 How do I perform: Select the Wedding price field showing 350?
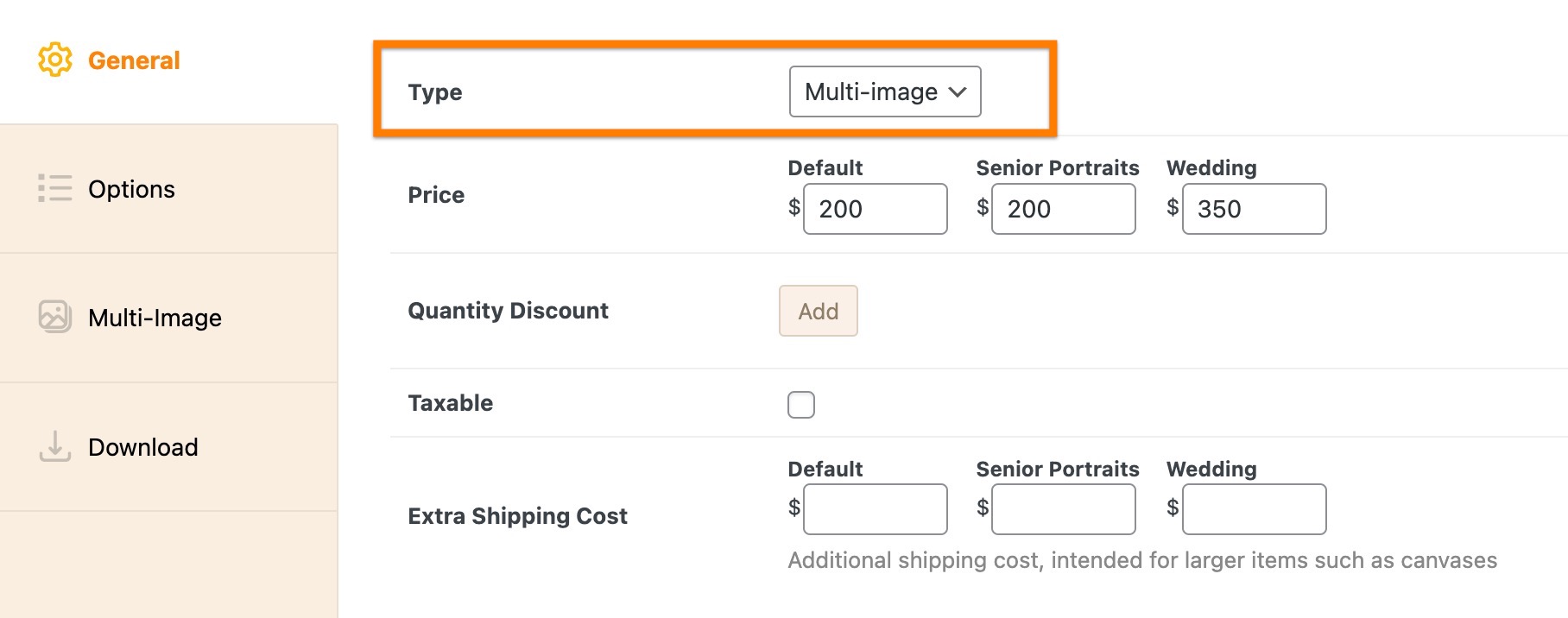tap(1254, 209)
